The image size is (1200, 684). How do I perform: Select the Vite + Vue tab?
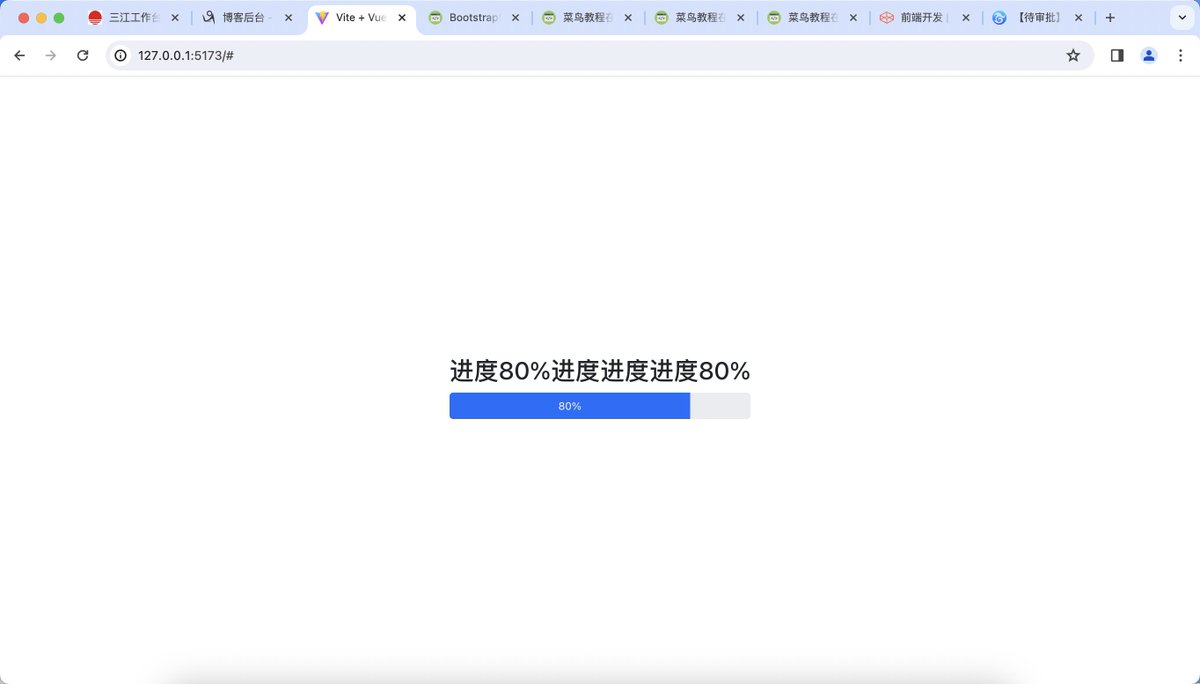coord(361,18)
